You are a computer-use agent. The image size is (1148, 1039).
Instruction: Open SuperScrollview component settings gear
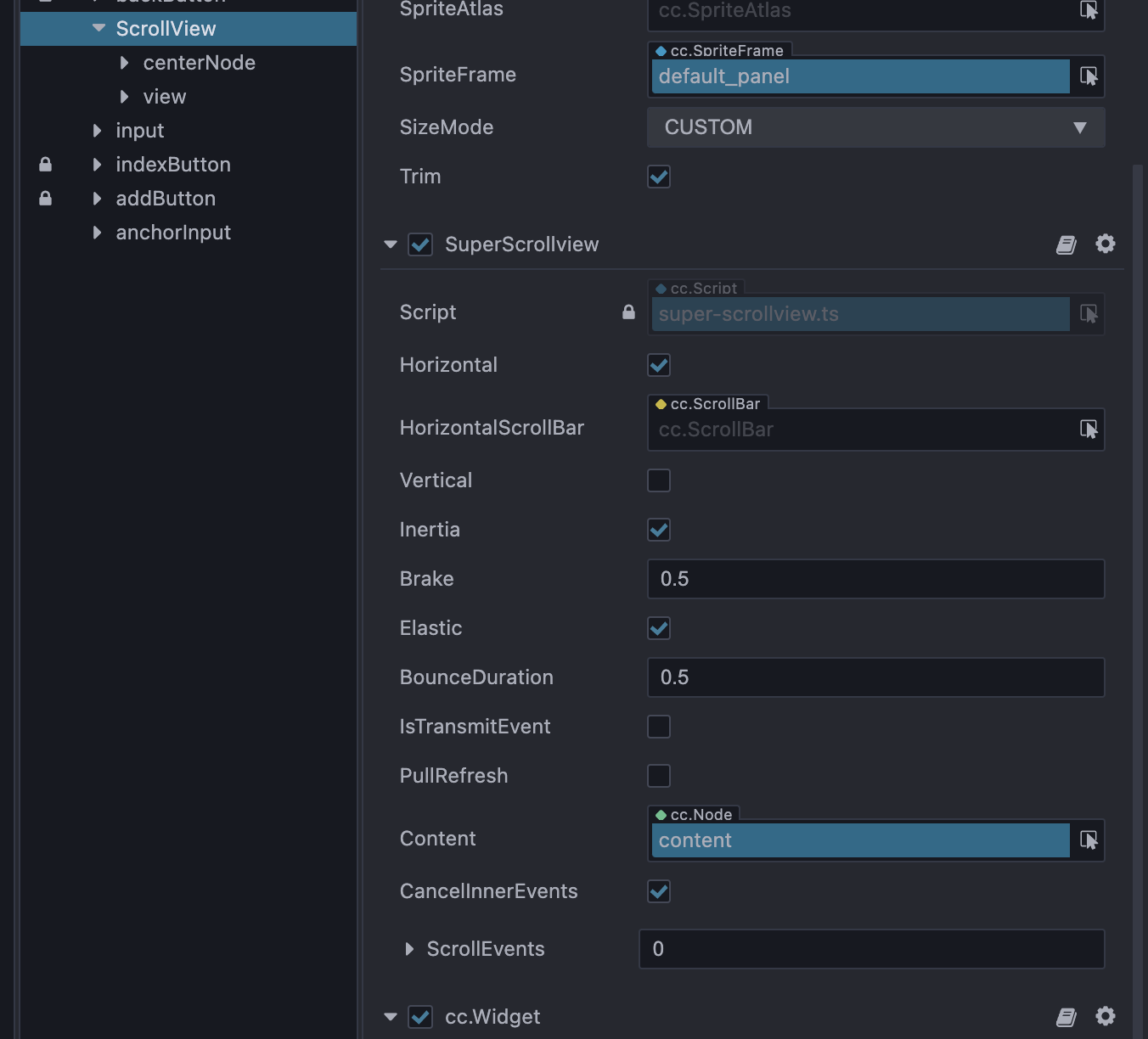(x=1105, y=244)
